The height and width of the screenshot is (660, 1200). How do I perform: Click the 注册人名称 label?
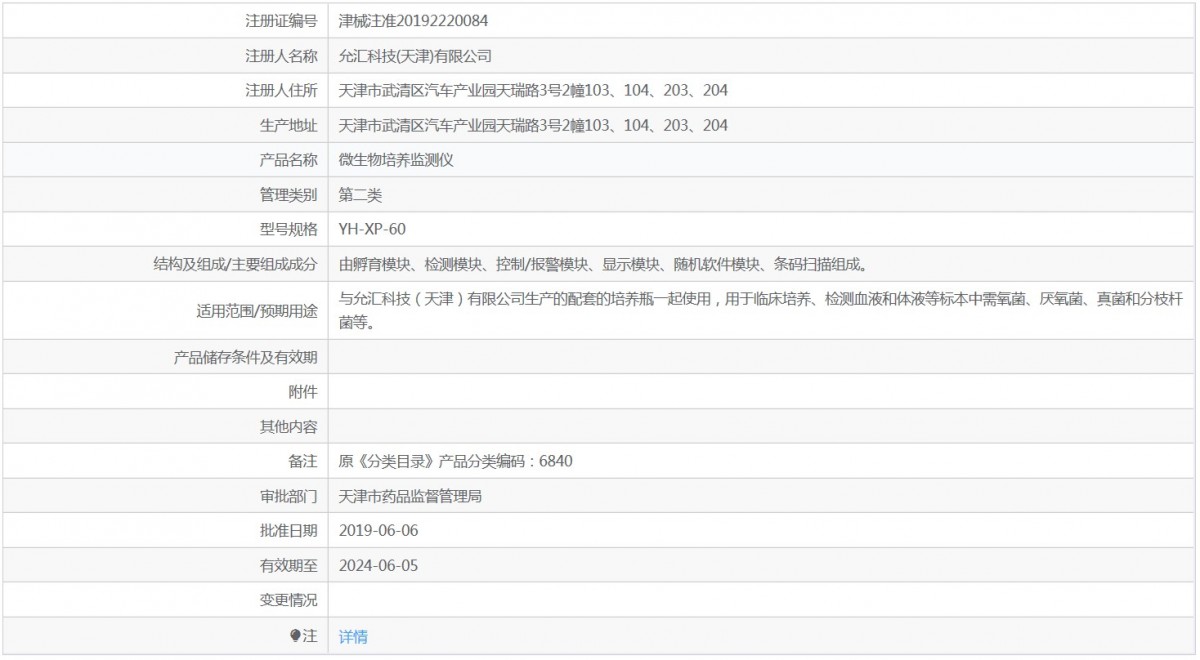(x=281, y=56)
